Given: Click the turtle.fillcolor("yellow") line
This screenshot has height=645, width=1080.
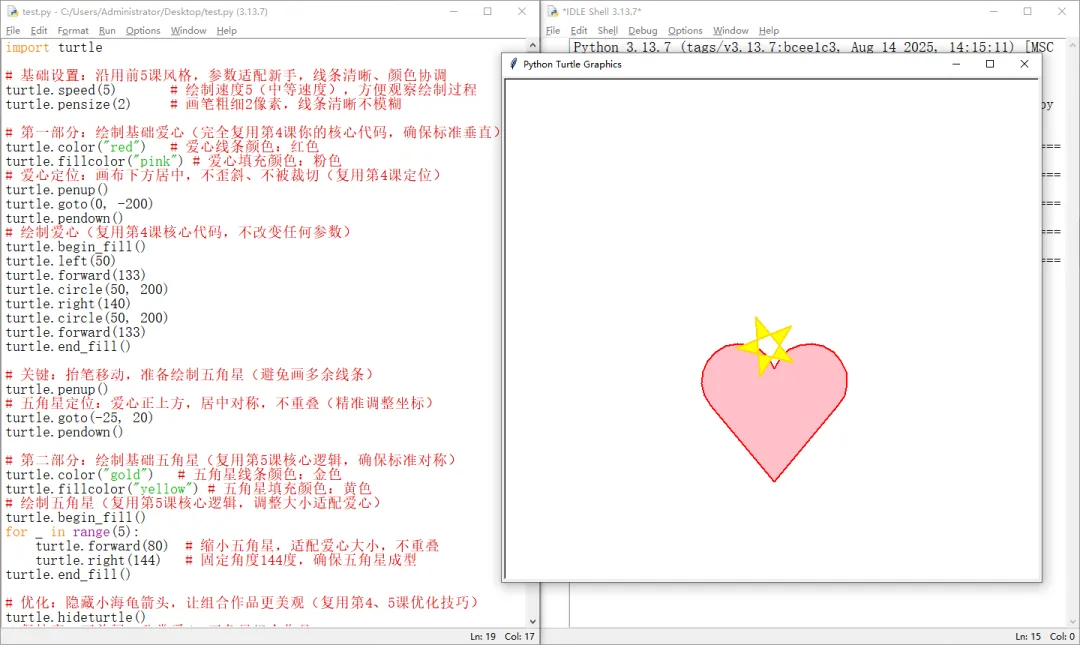Looking at the screenshot, I should 102,489.
